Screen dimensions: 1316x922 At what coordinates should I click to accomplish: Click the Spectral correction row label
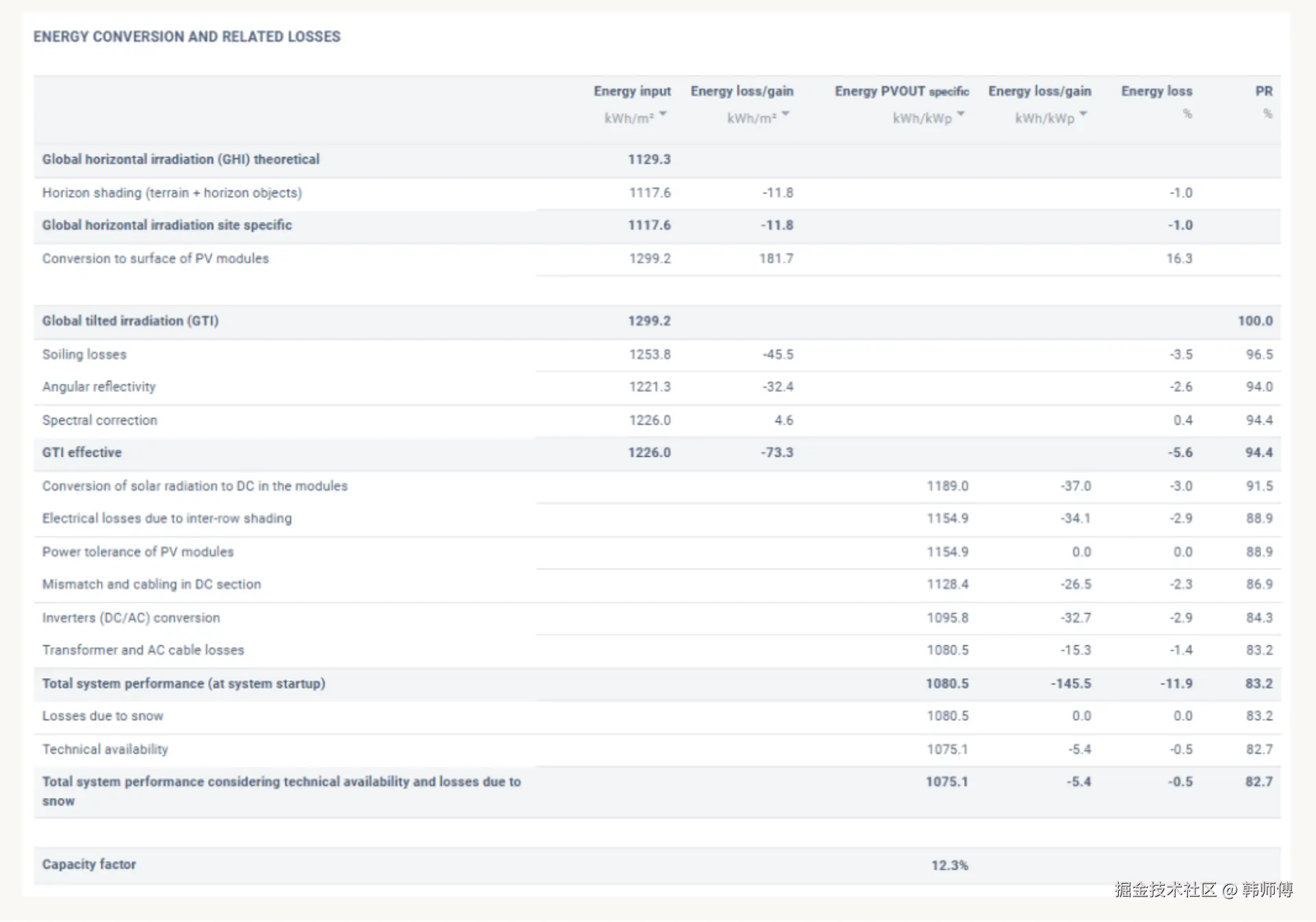(99, 420)
